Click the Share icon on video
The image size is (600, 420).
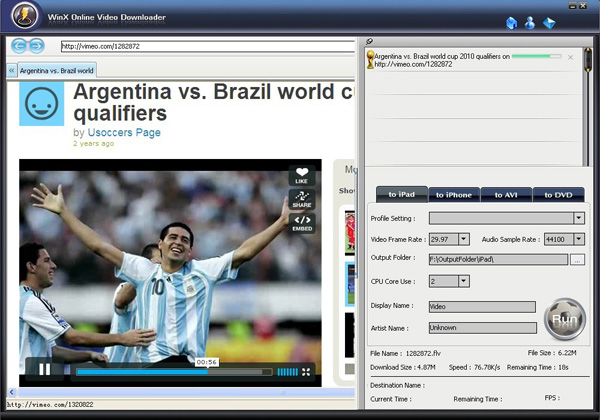point(302,199)
